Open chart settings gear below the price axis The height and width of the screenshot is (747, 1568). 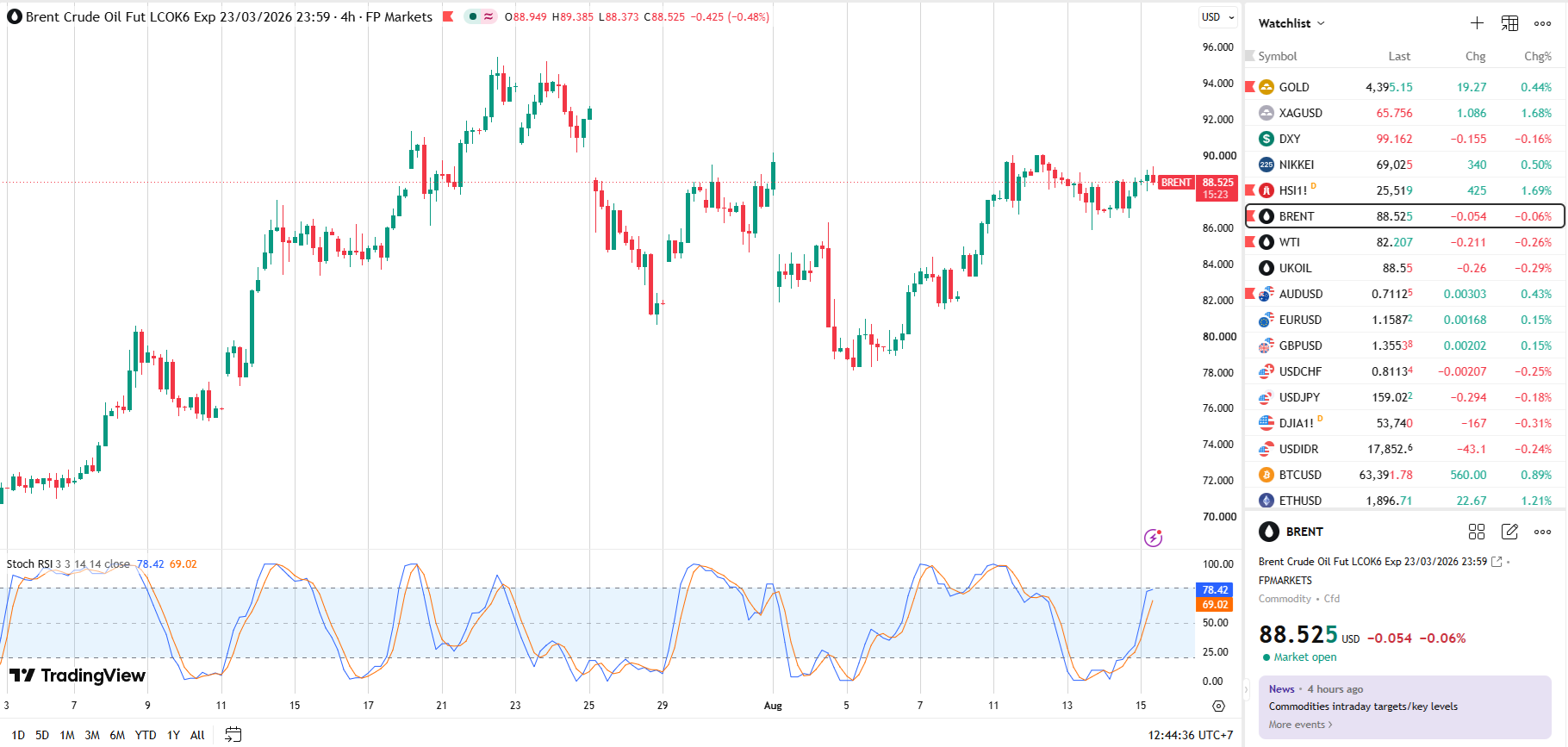(x=1218, y=706)
